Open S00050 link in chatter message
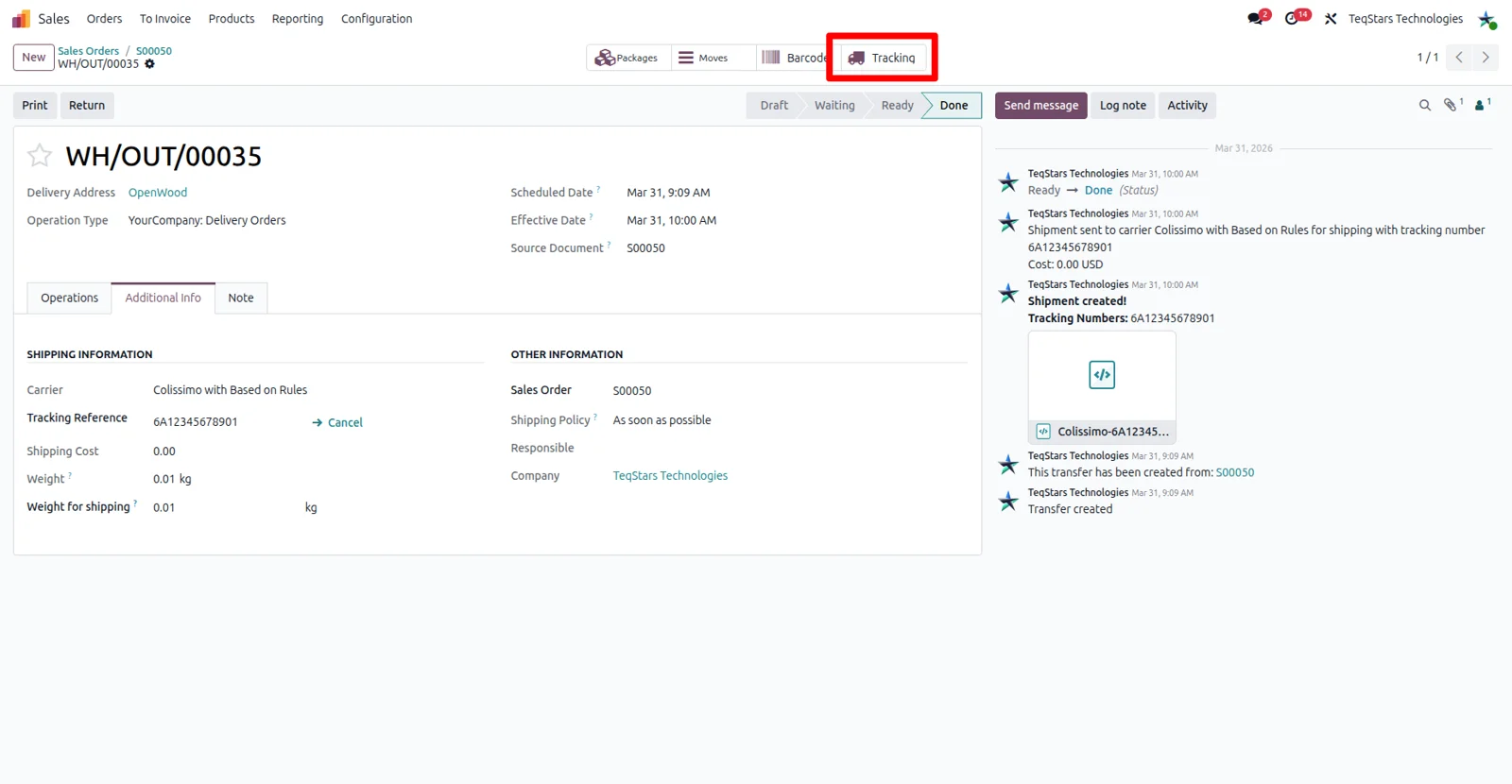1512x784 pixels. tap(1235, 472)
